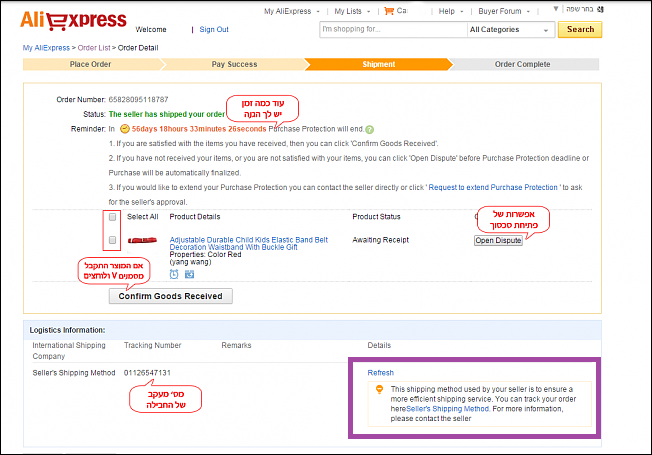Tick the checkbox beside the belt product

[x=112, y=240]
